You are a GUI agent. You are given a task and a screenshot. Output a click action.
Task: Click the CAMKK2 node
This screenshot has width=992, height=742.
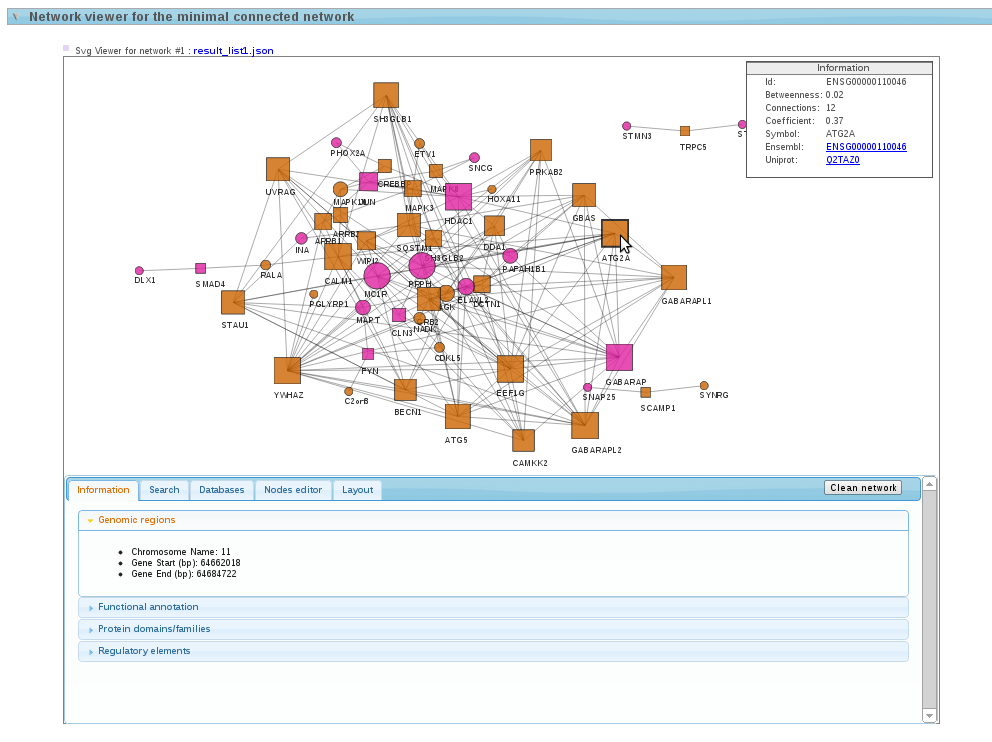[523, 440]
